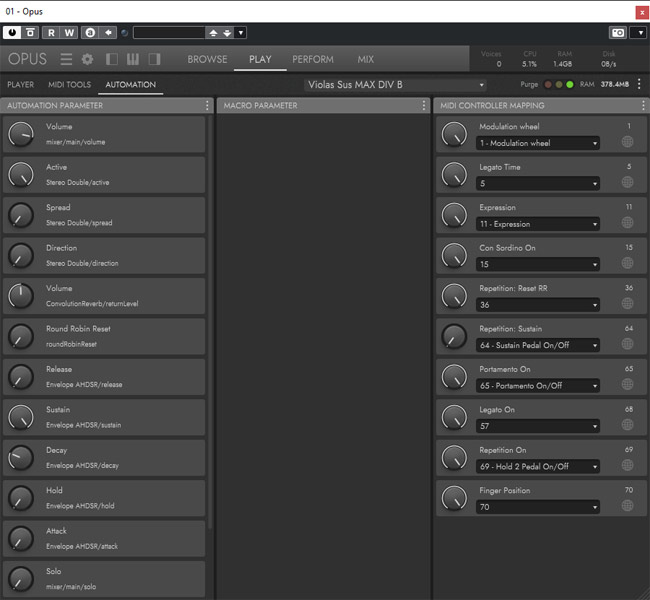650x600 pixels.
Task: Open Opus settings gear icon
Action: coord(87,59)
